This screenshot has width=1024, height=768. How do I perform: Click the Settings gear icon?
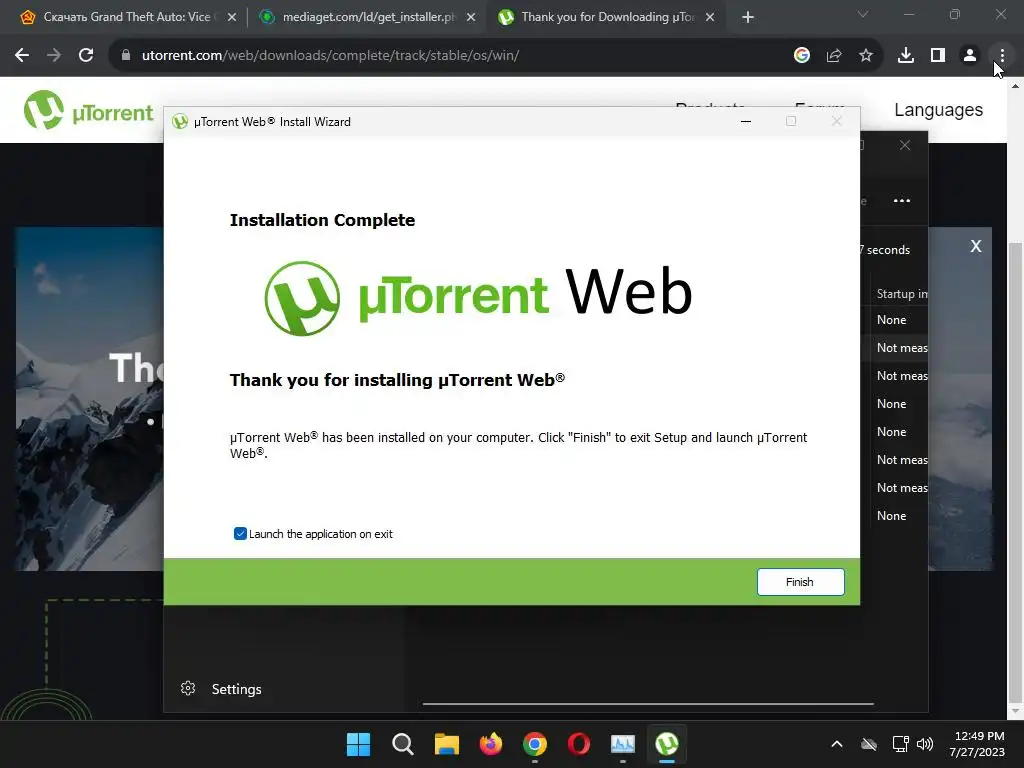pos(188,688)
